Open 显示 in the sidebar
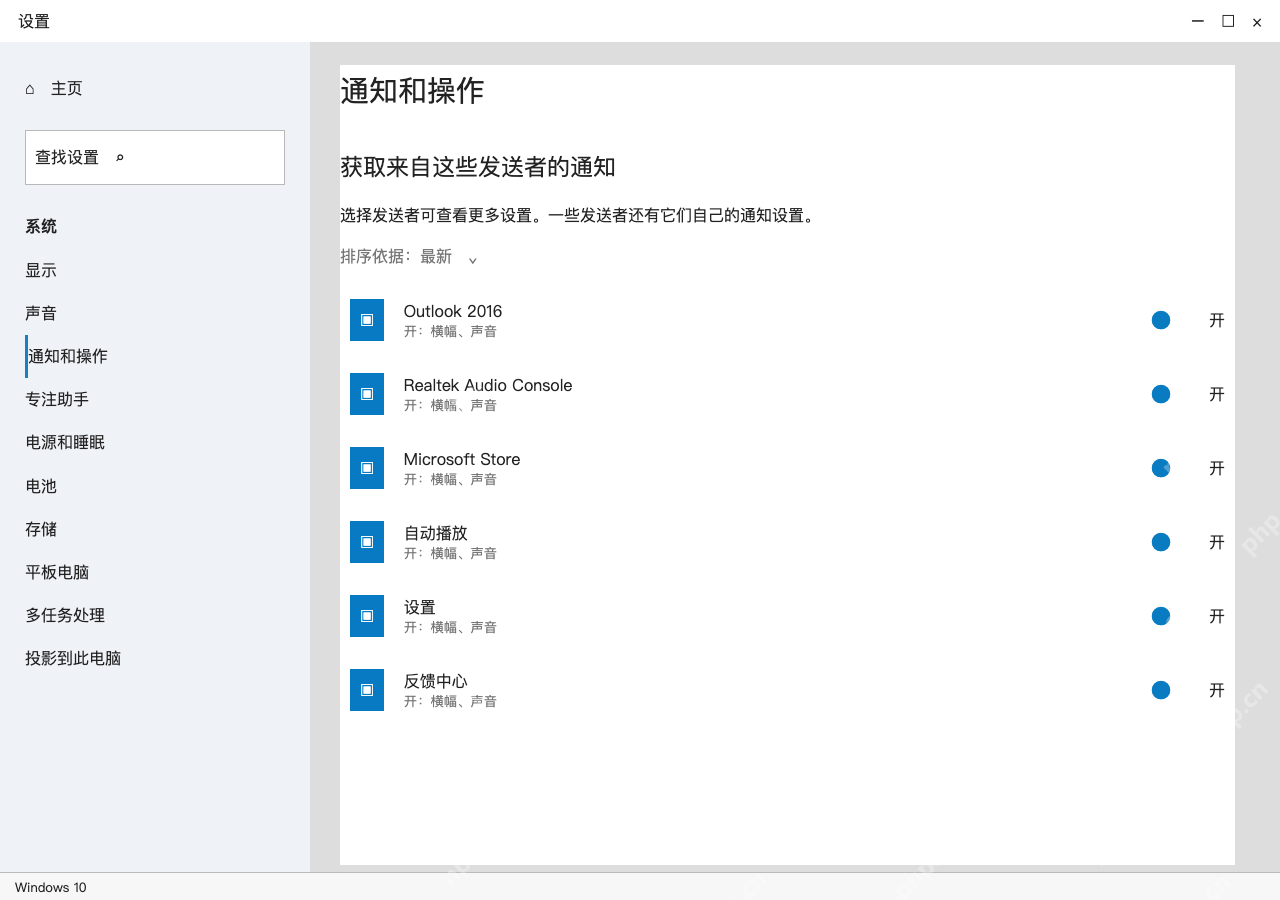 [41, 270]
